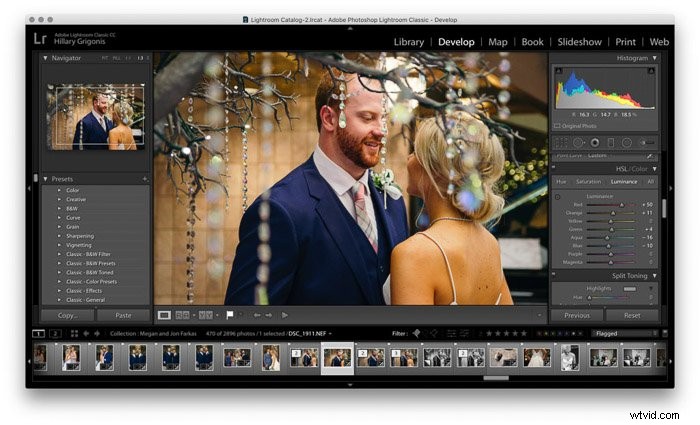The image size is (700, 425).
Task: Click the Paste settings button
Action: point(123,315)
